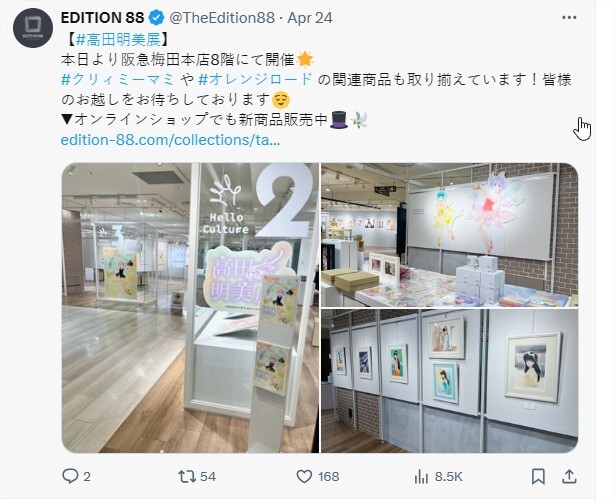
Task: Open the Apr 24 timestamp
Action: 310,18
